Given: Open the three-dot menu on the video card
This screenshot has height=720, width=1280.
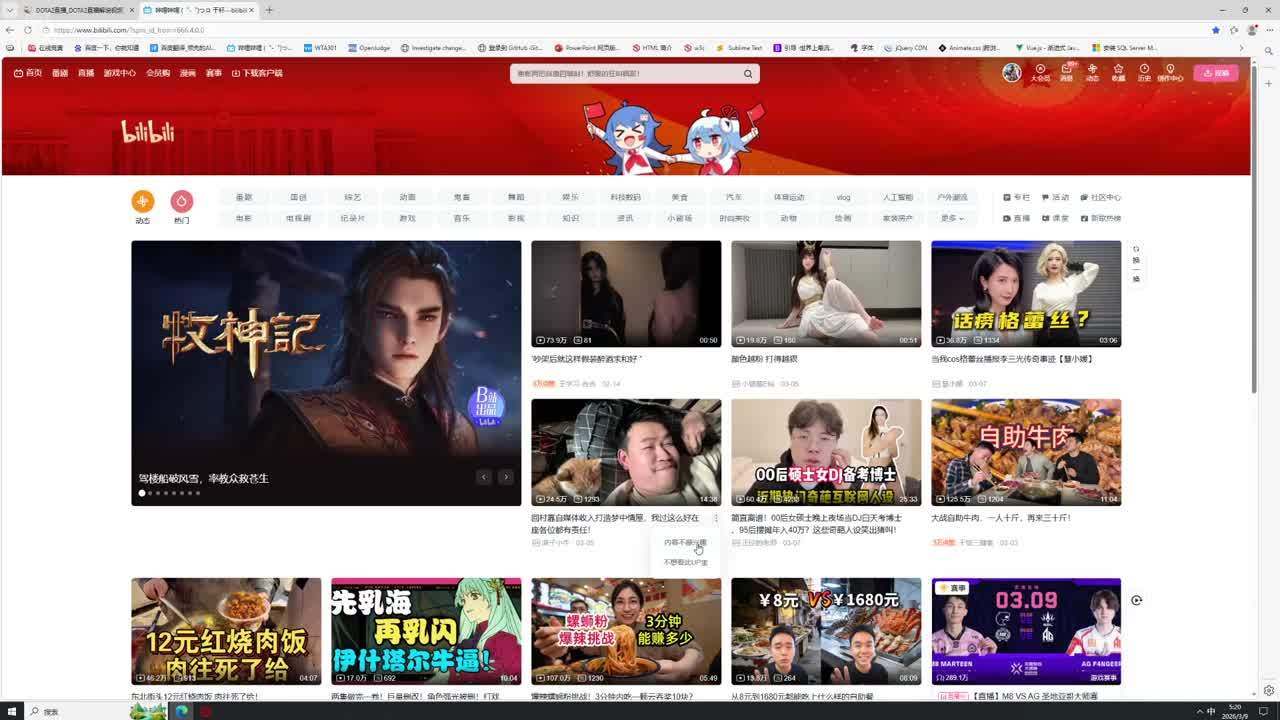Looking at the screenshot, I should pyautogui.click(x=716, y=519).
